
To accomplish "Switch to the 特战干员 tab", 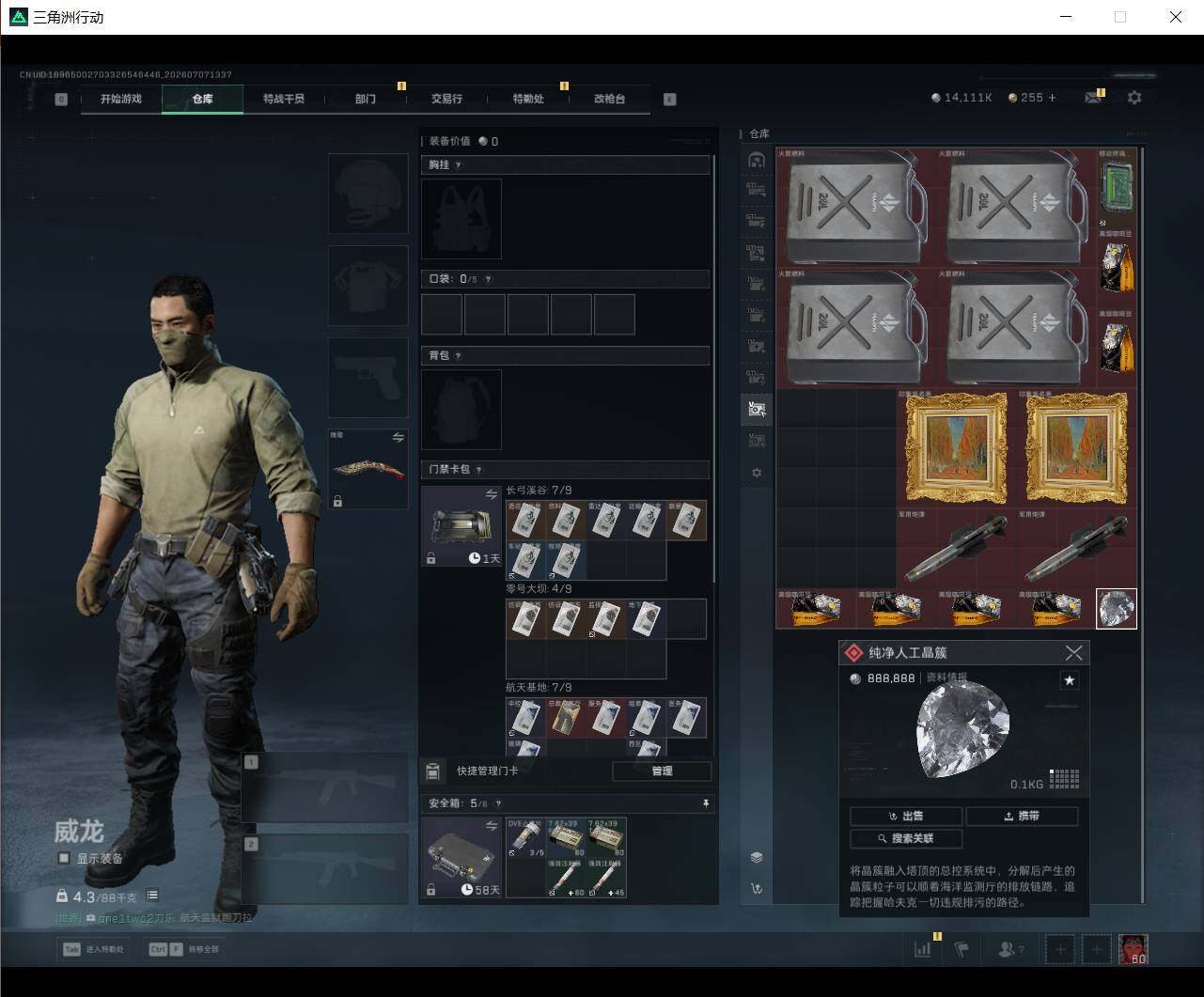I will [x=284, y=99].
